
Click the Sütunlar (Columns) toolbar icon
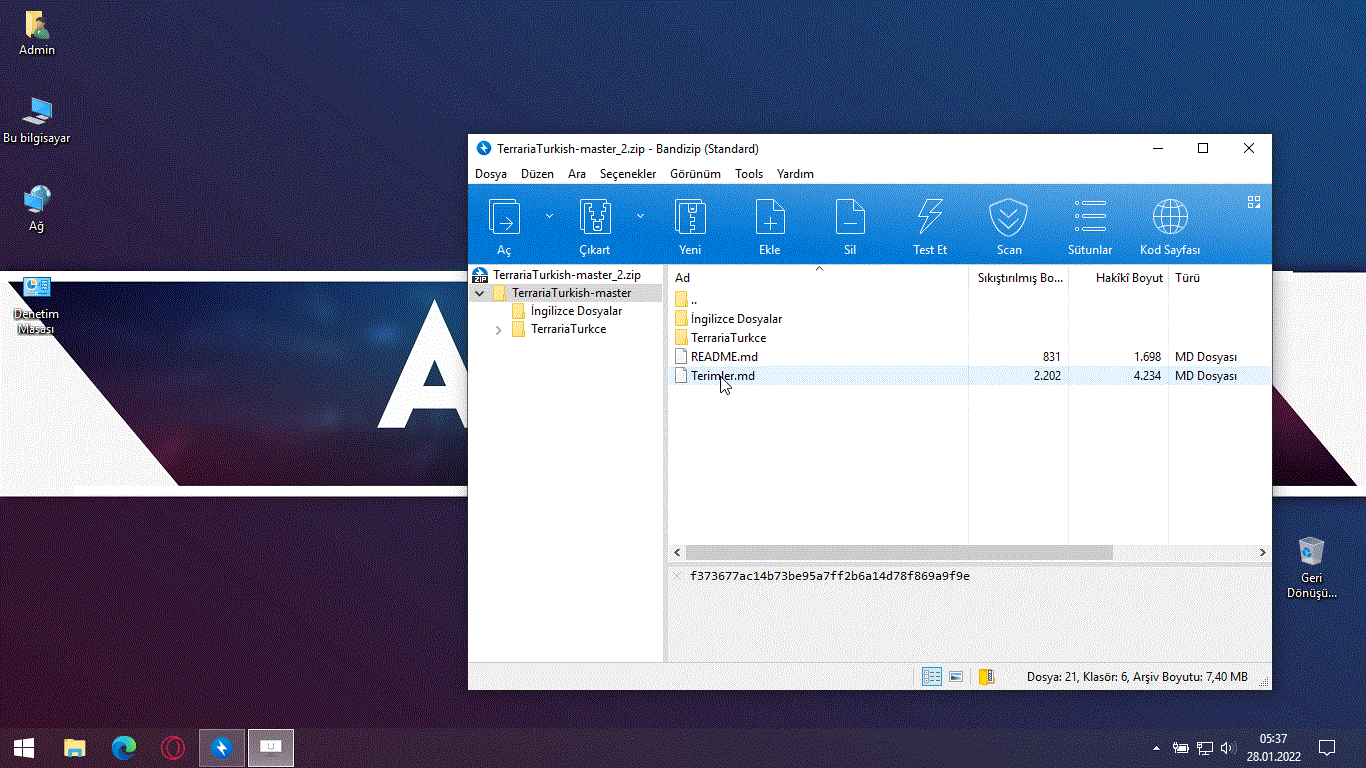click(x=1090, y=217)
